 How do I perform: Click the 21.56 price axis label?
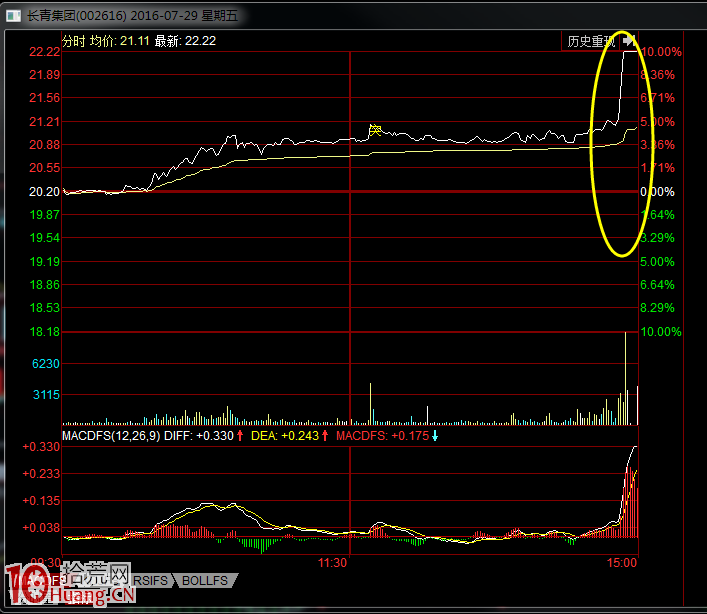click(x=45, y=98)
